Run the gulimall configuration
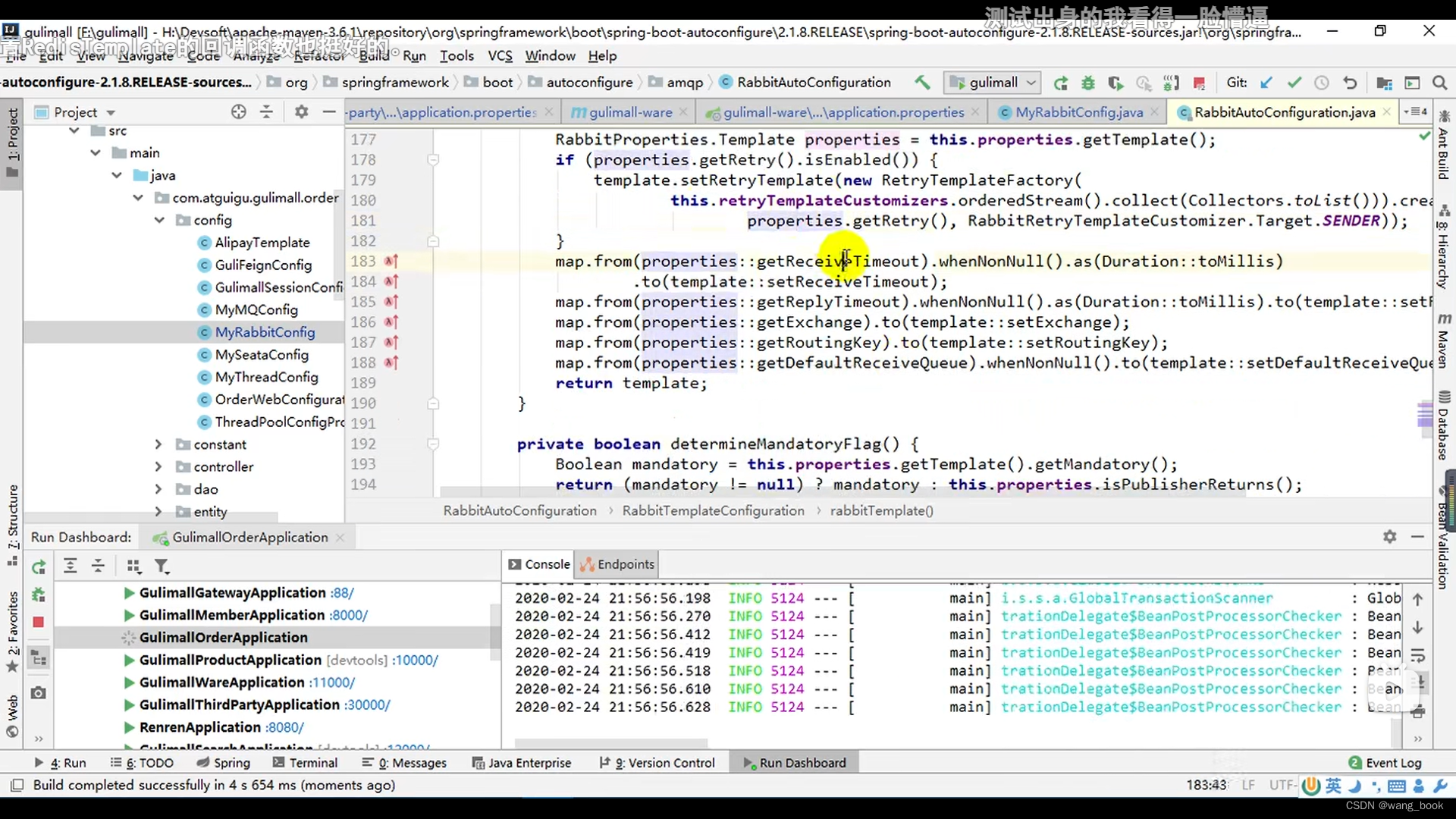Screen dimensions: 1456x819 pos(1061,83)
